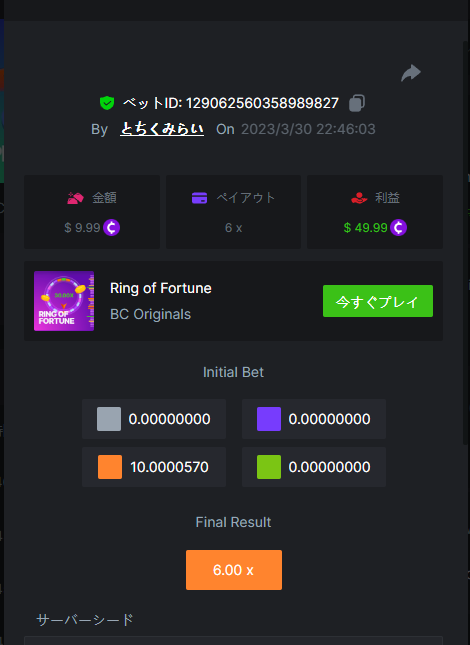Click the bet ID number text

tap(262, 103)
